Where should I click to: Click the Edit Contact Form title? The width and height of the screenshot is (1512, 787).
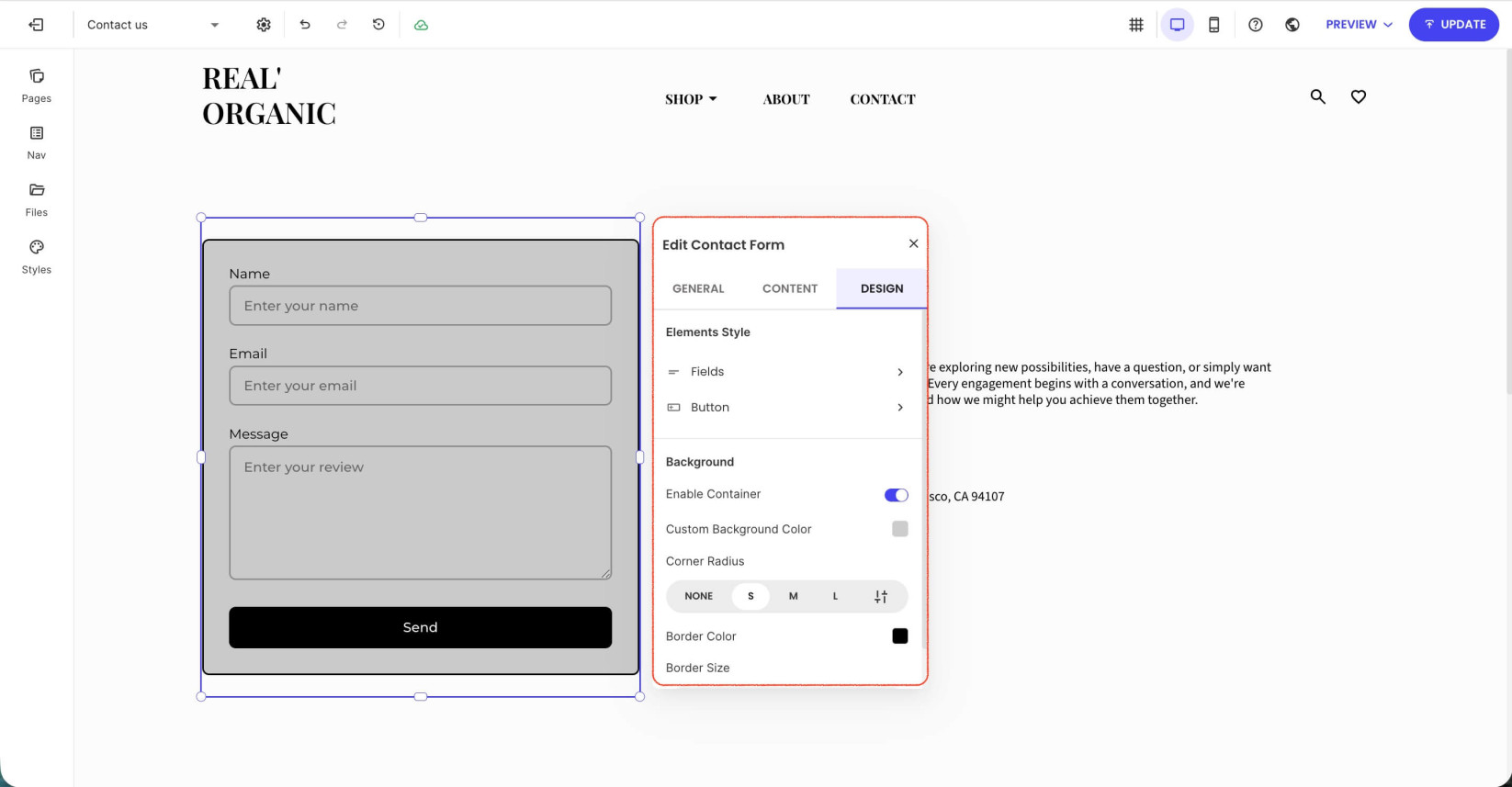pyautogui.click(x=724, y=244)
